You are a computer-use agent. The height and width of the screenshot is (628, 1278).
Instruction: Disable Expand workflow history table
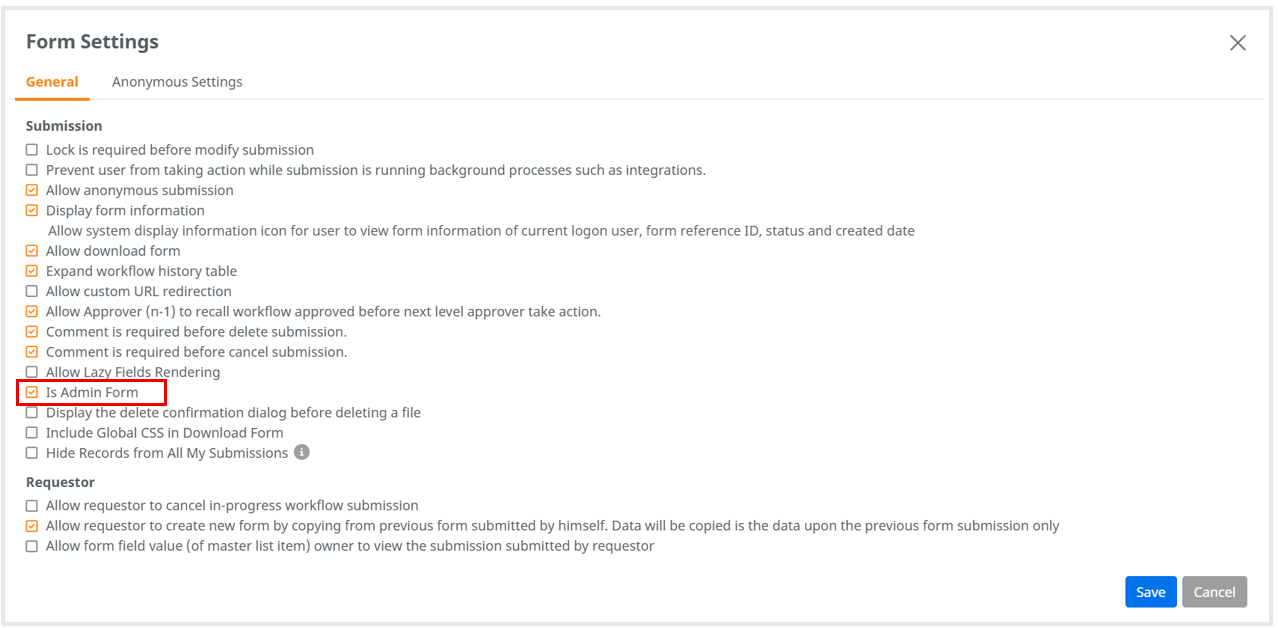click(31, 271)
